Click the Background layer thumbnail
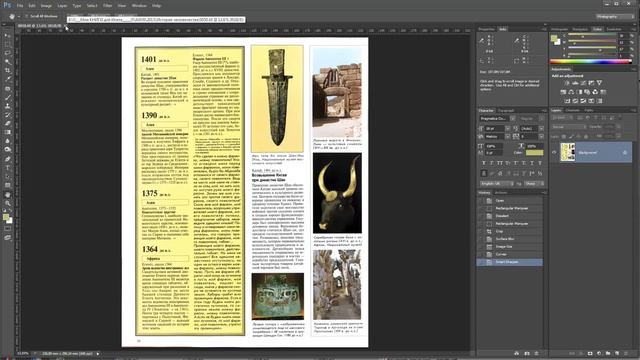The width and height of the screenshot is (640, 360). point(567,152)
